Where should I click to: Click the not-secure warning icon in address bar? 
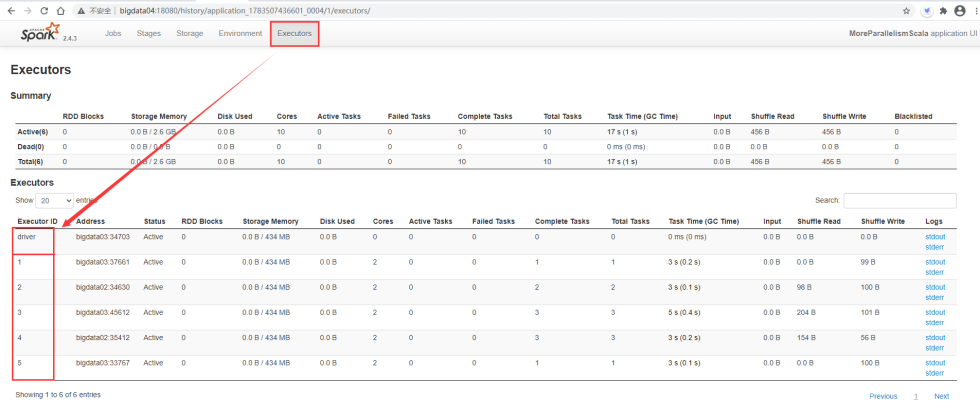80,10
